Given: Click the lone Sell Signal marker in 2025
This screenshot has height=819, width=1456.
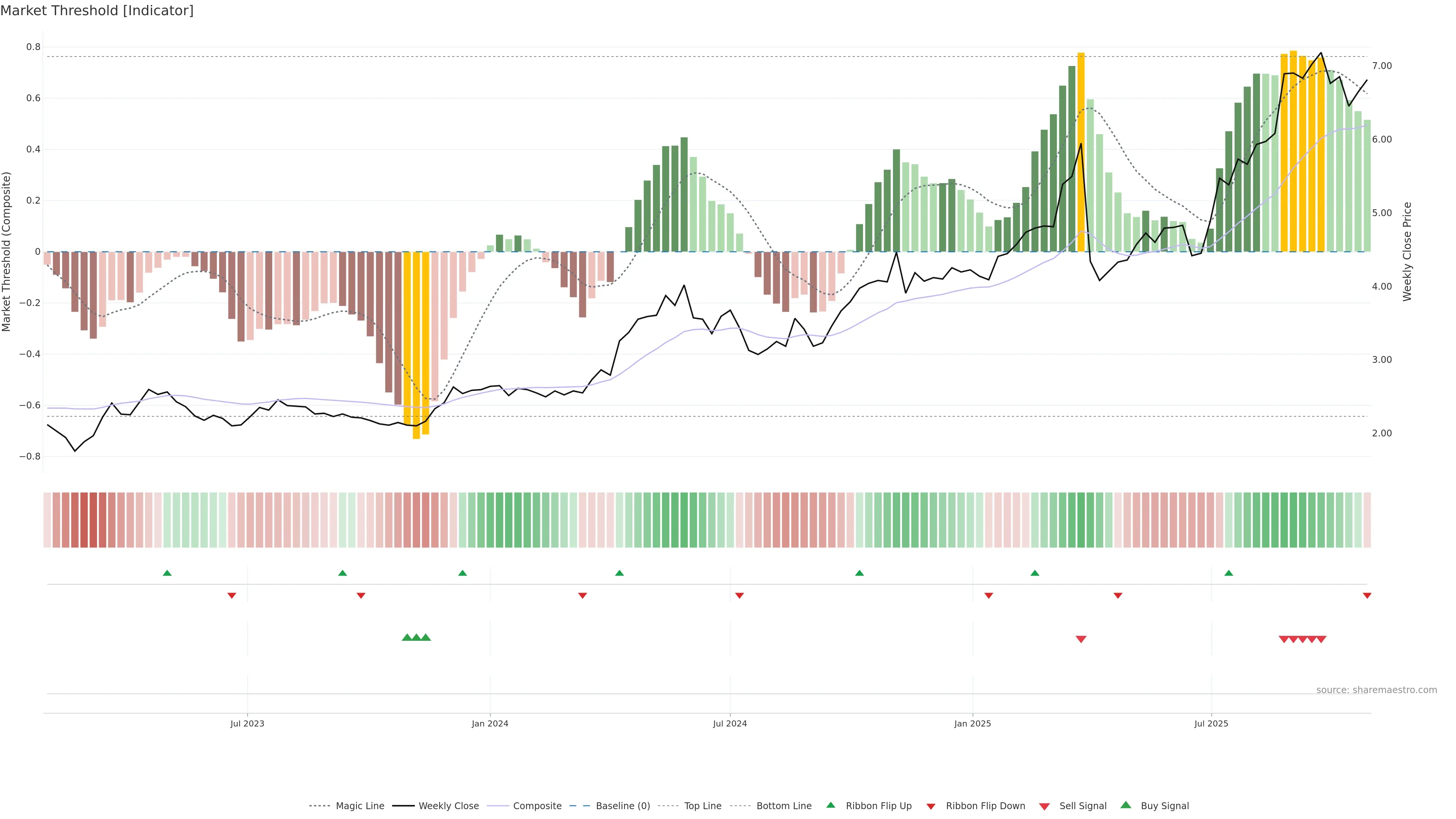Looking at the screenshot, I should tap(1081, 639).
